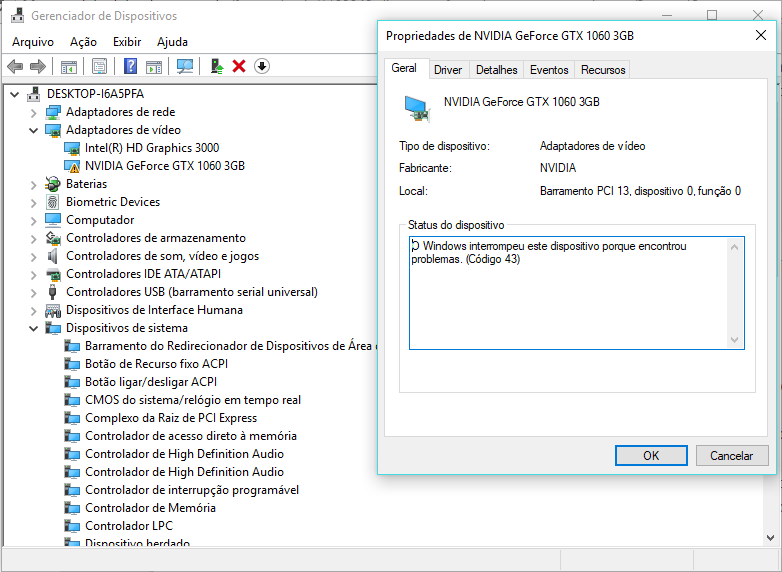Click the Cancelar button
This screenshot has width=782, height=572.
pyautogui.click(x=732, y=455)
